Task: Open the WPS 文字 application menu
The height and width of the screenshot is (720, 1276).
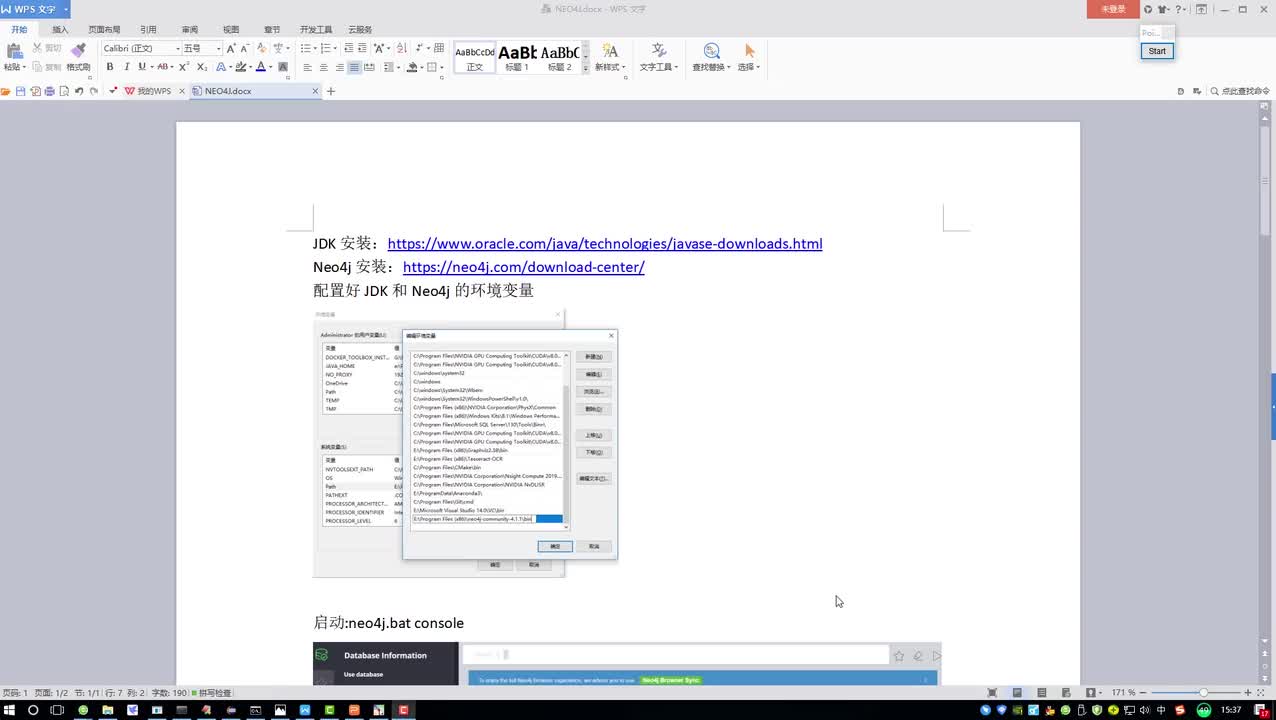Action: [x=35, y=9]
